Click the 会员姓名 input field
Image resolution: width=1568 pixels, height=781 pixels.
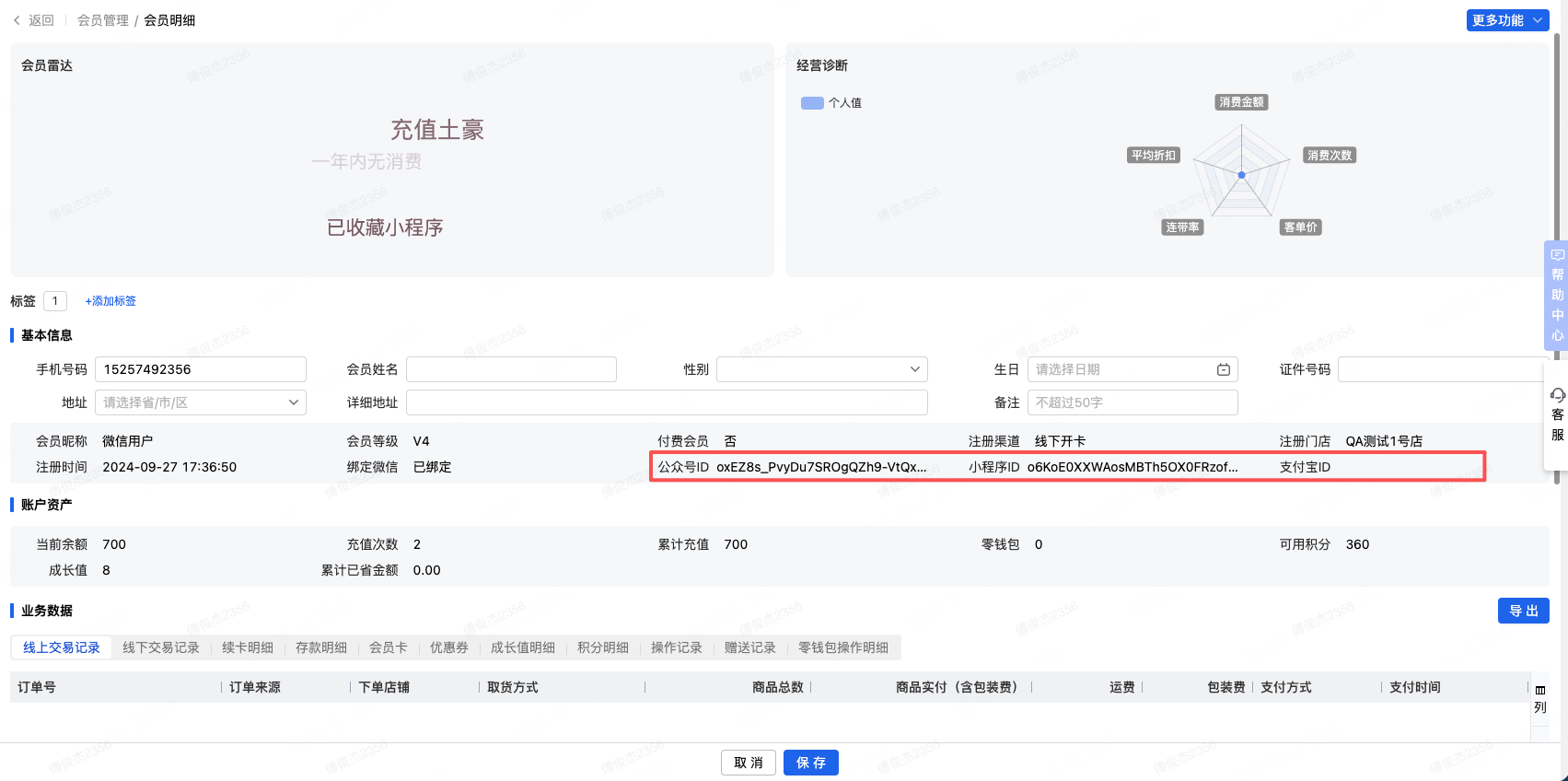[x=511, y=369]
